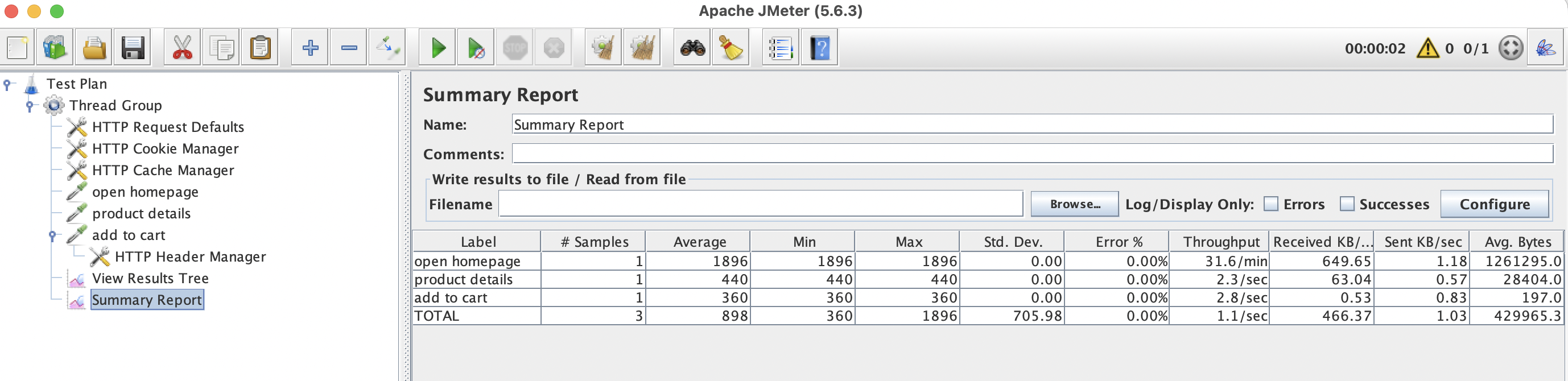This screenshot has width=1568, height=381.
Task: Collapse the add to cart node
Action: tap(52, 235)
